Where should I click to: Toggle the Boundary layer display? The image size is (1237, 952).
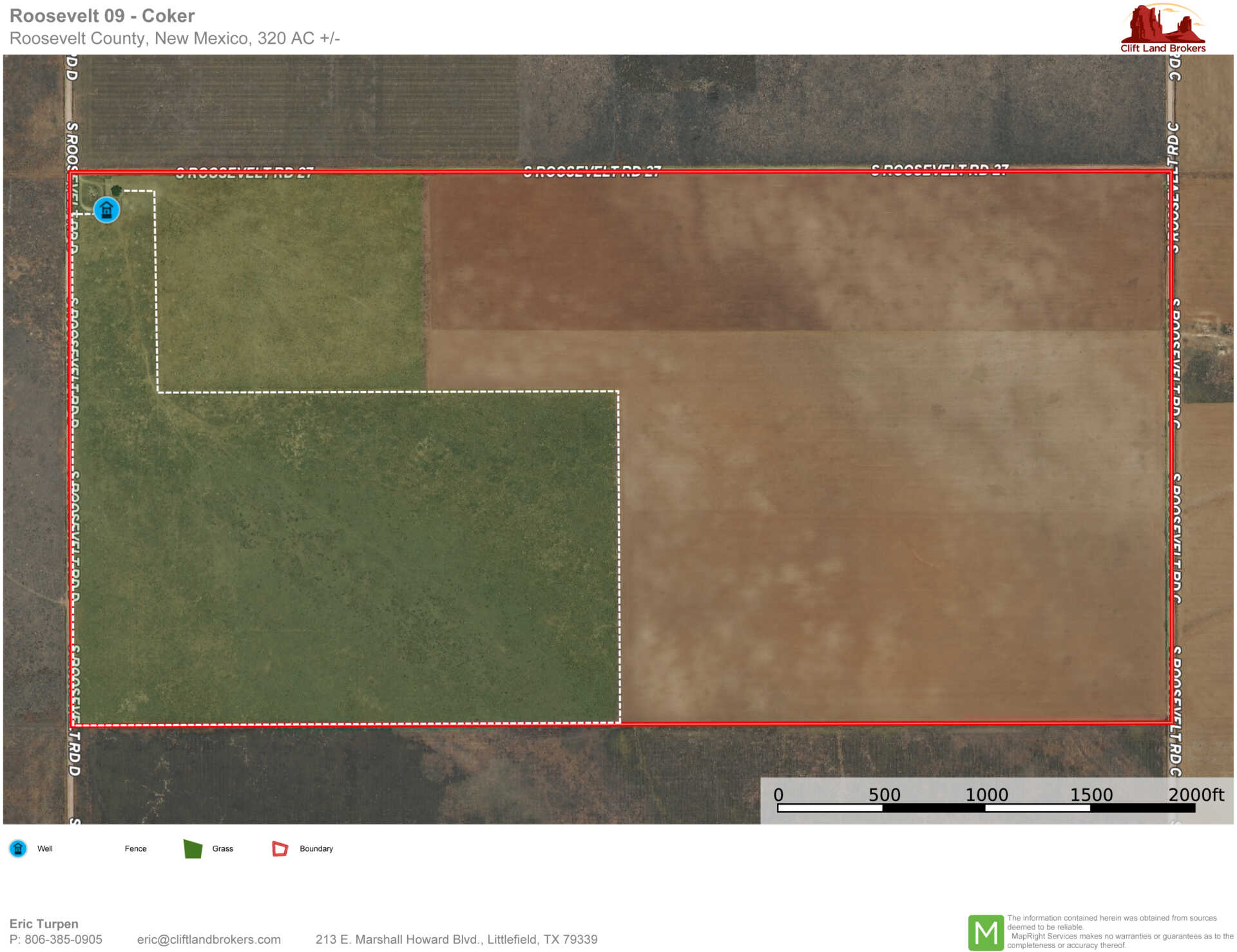[316, 848]
